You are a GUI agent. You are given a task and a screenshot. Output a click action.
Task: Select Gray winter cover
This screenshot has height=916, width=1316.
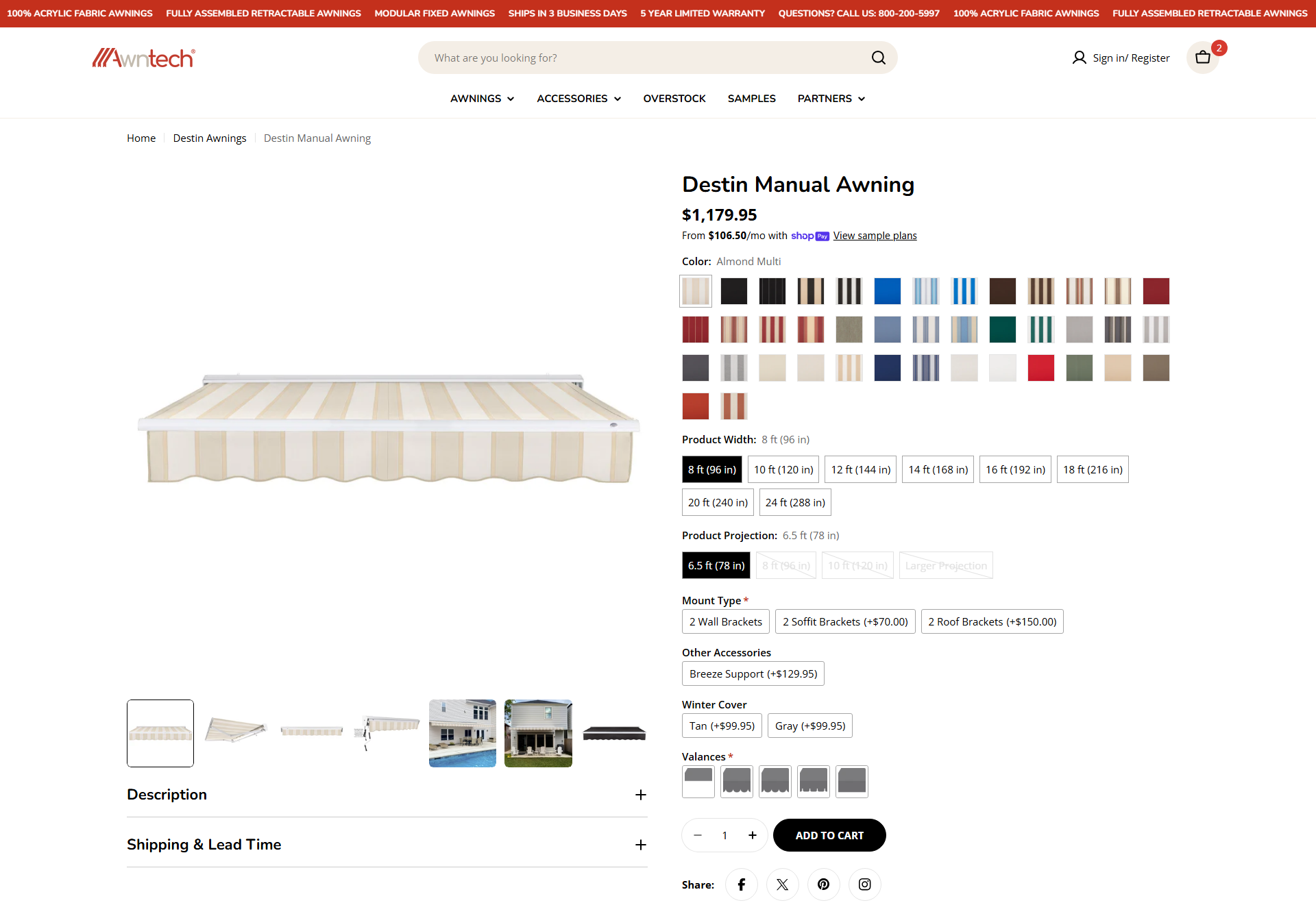pos(810,726)
